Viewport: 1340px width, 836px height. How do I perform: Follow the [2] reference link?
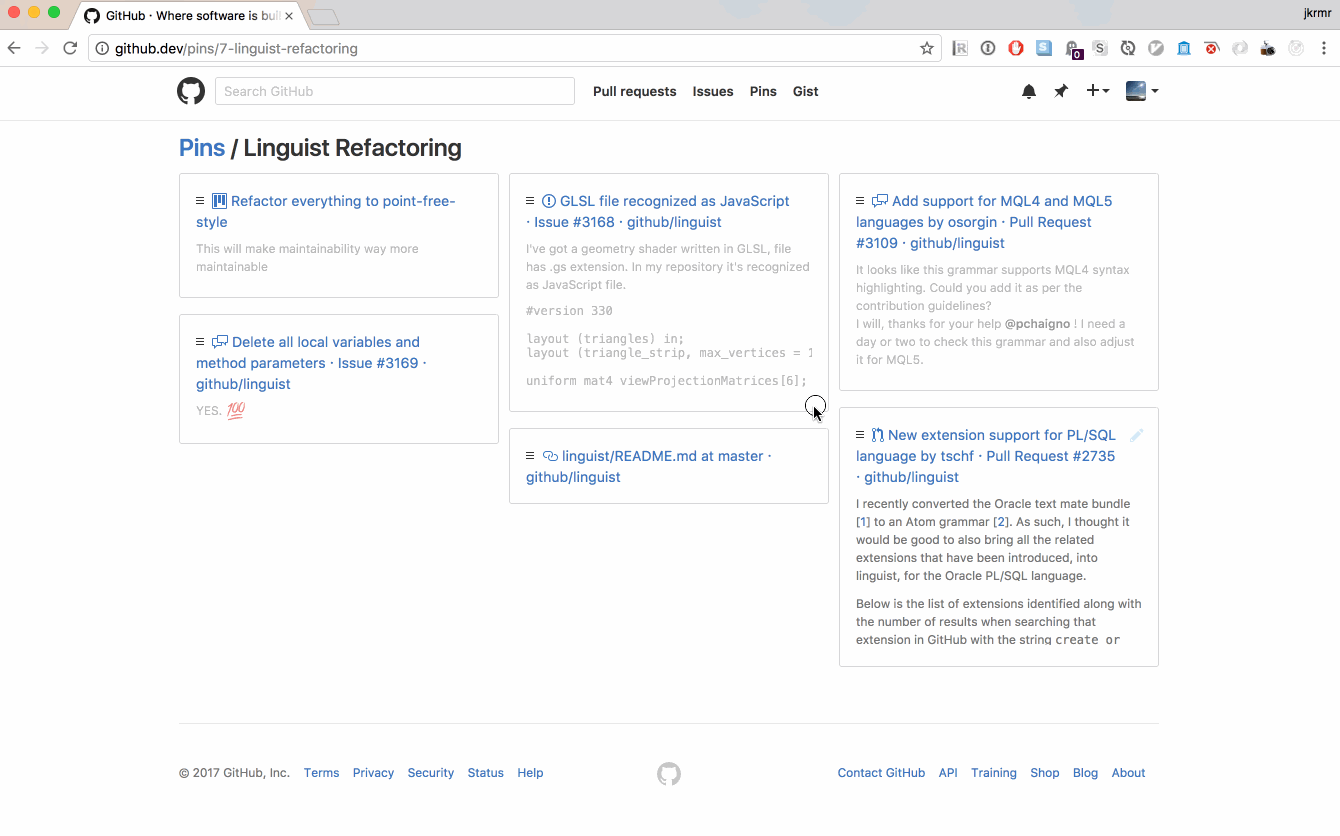click(1001, 522)
